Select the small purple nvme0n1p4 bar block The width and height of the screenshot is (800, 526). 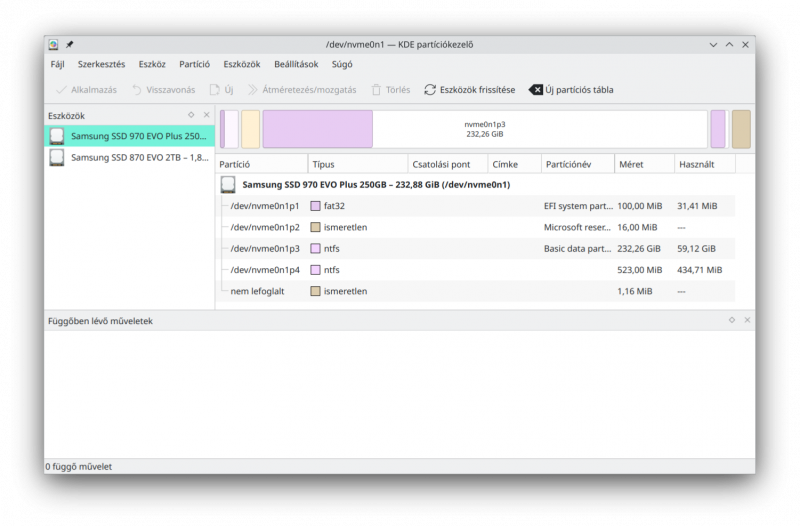click(x=718, y=129)
